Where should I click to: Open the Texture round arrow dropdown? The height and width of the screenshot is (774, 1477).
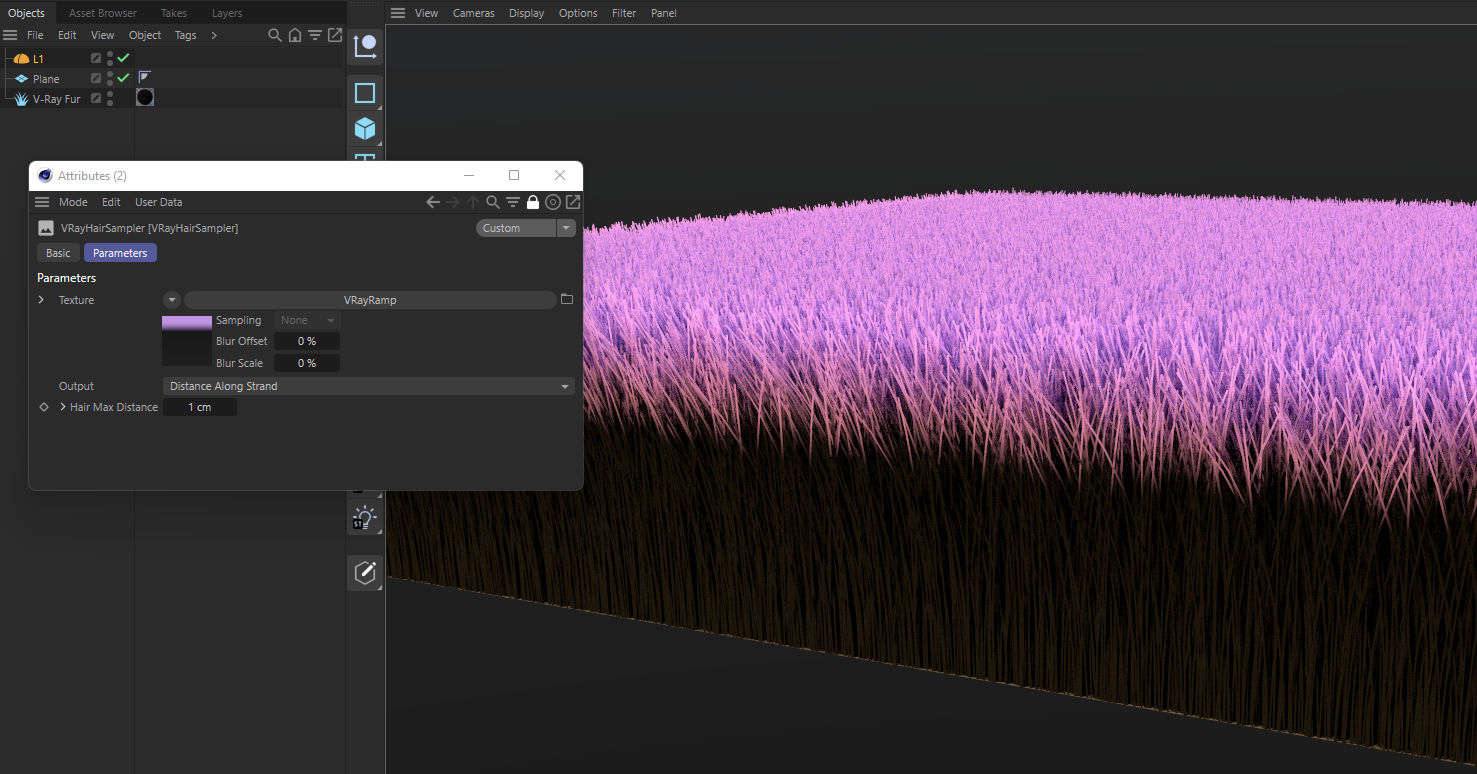pos(172,300)
